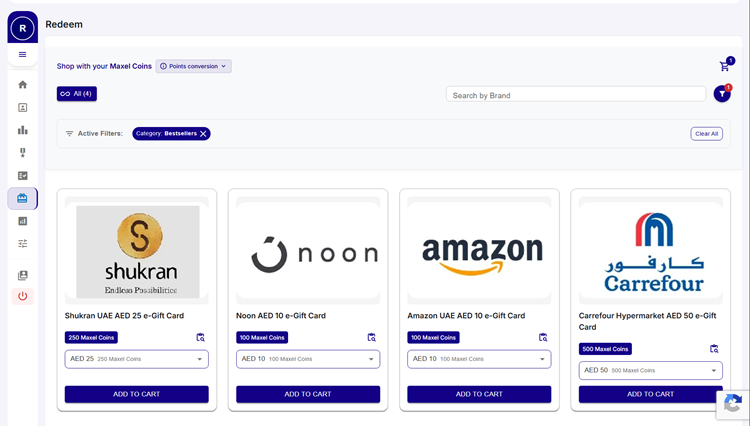
Task: Add Amazon gift card to cart
Action: click(479, 394)
